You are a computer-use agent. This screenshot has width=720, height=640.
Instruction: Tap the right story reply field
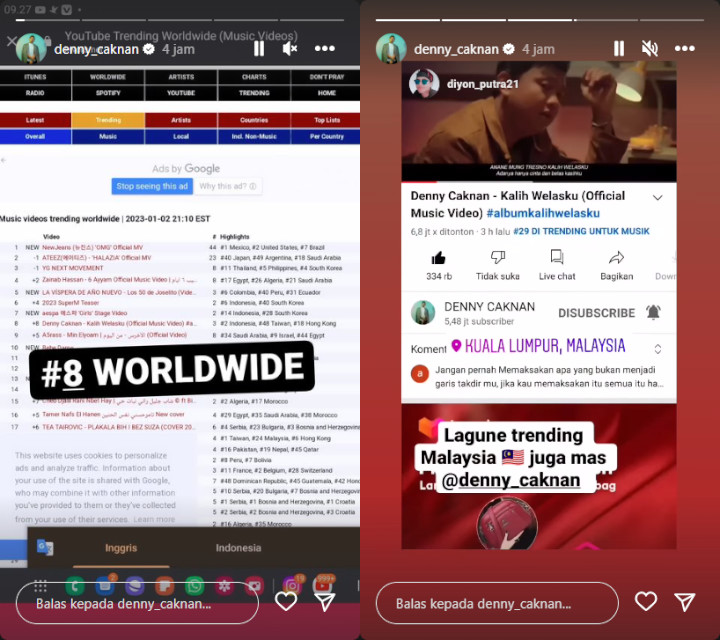tap(497, 603)
